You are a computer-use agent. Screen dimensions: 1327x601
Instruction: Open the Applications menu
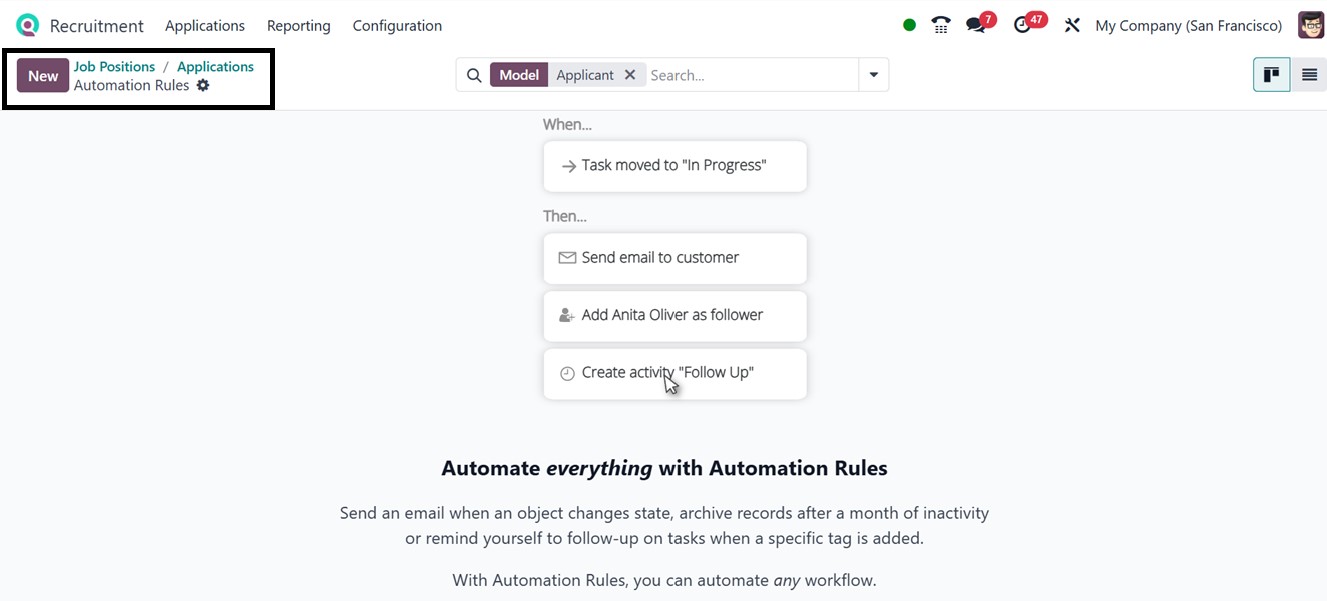[x=205, y=25]
